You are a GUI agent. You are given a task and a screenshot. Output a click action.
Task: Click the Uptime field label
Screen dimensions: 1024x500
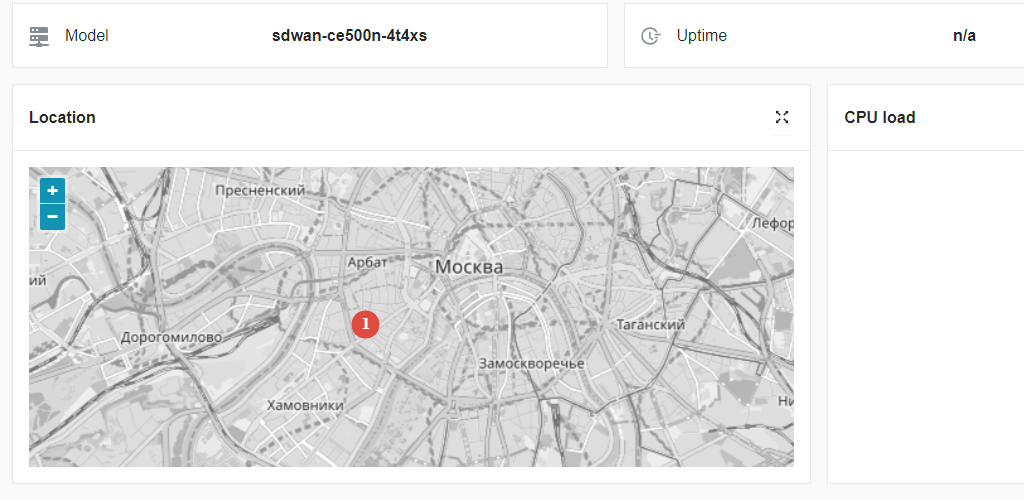click(x=701, y=36)
